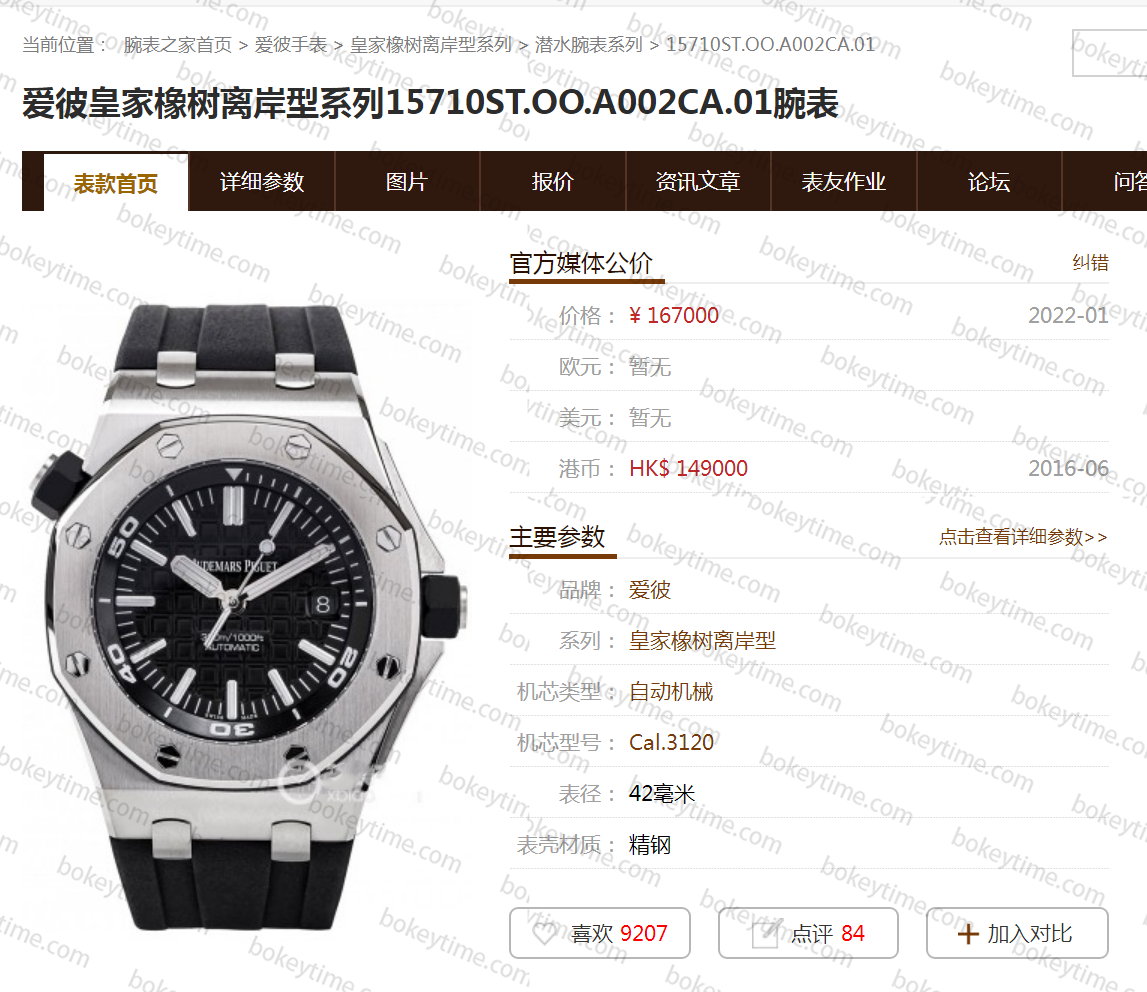Click the 纠错 correction link
Image resolution: width=1147 pixels, height=992 pixels.
tap(1091, 263)
